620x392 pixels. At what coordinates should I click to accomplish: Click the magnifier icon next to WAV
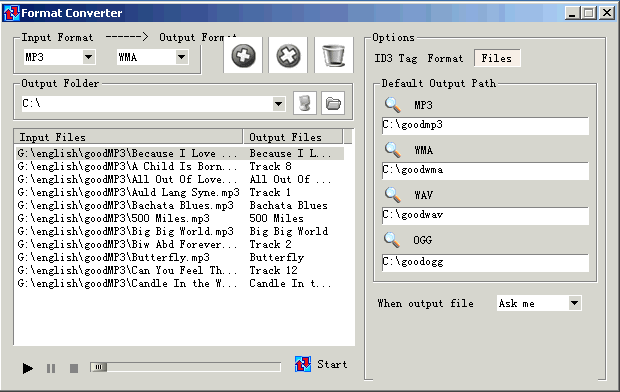(x=392, y=195)
